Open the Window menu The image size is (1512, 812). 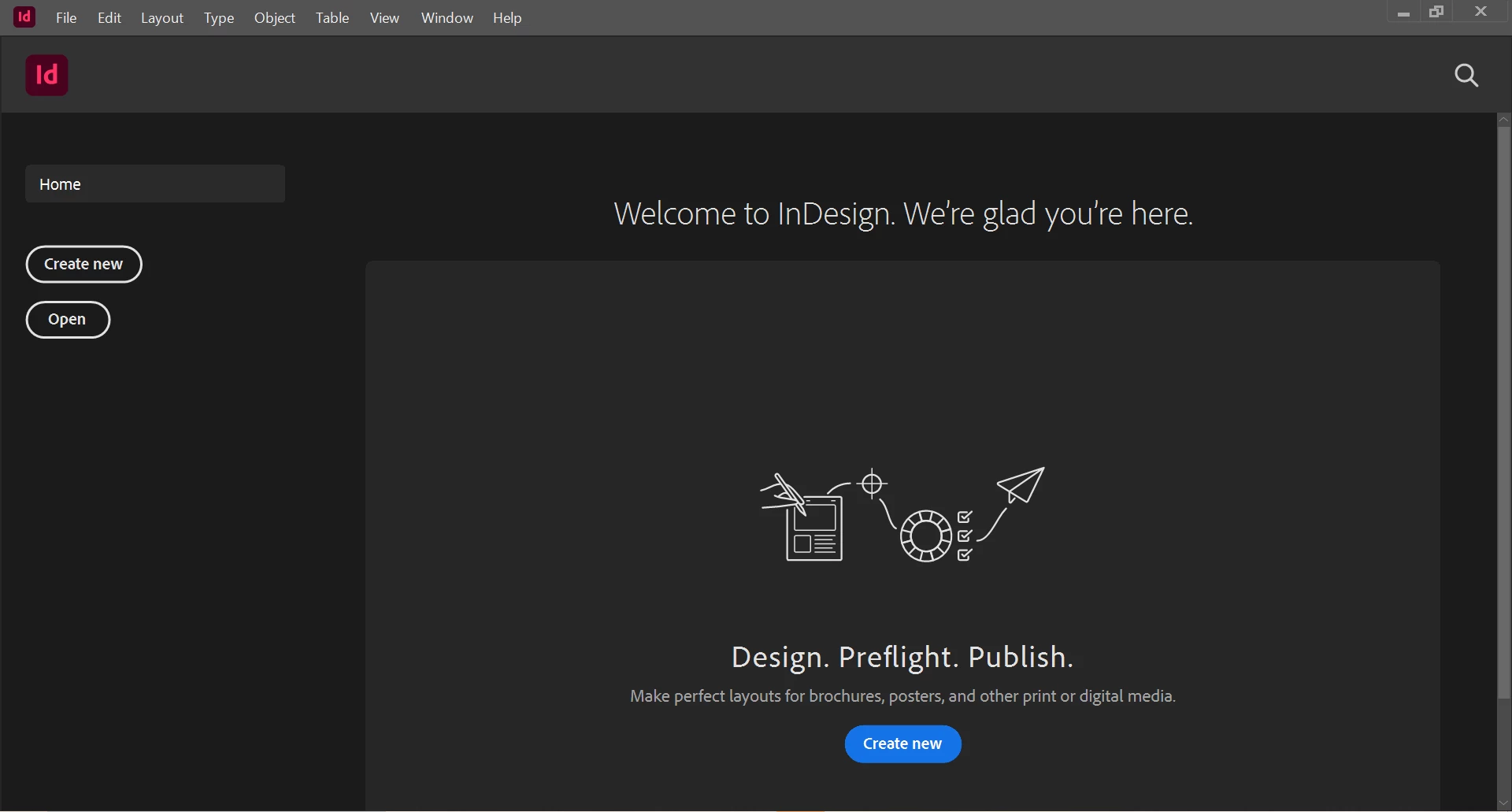(x=447, y=18)
